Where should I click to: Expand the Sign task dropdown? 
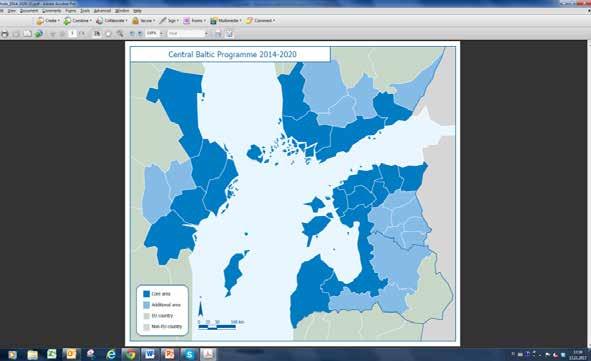[169, 21]
